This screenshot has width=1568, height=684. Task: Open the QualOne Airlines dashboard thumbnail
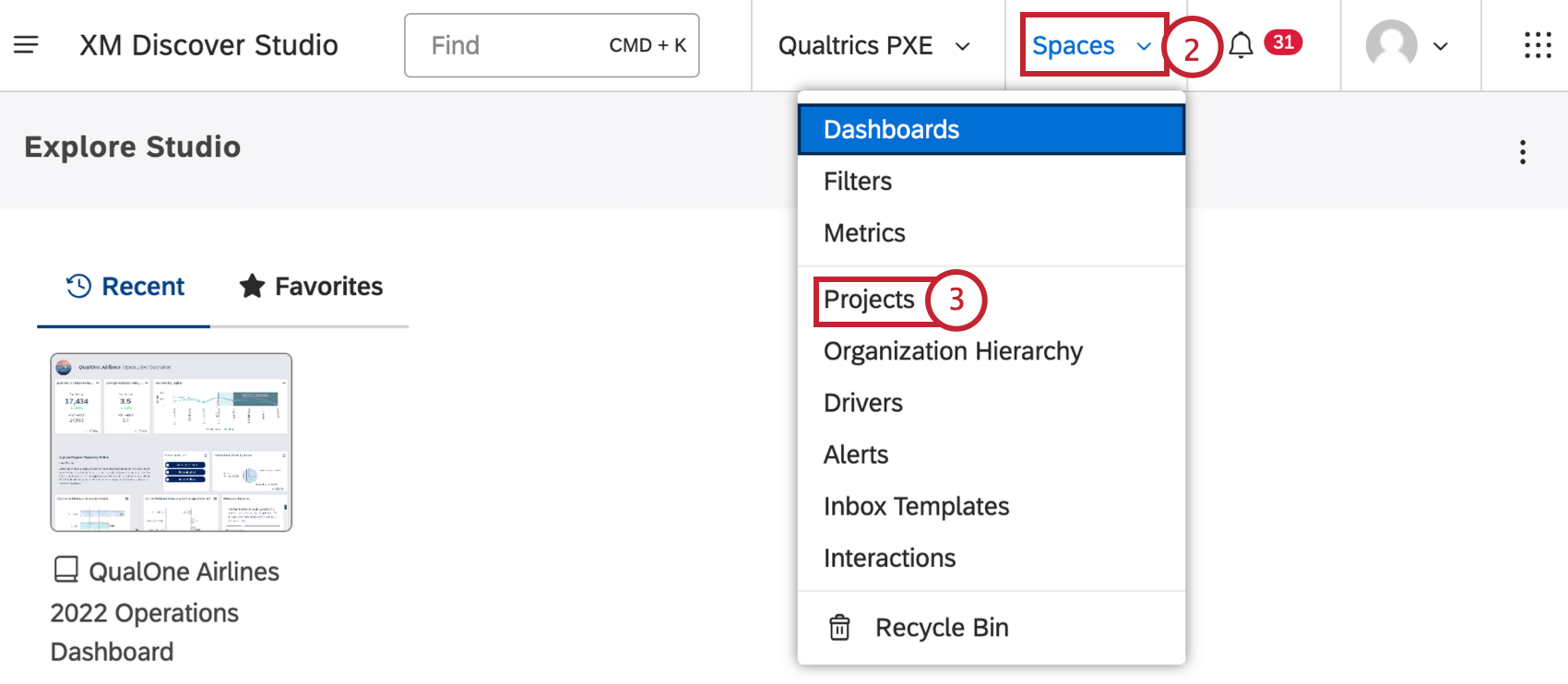click(x=172, y=442)
